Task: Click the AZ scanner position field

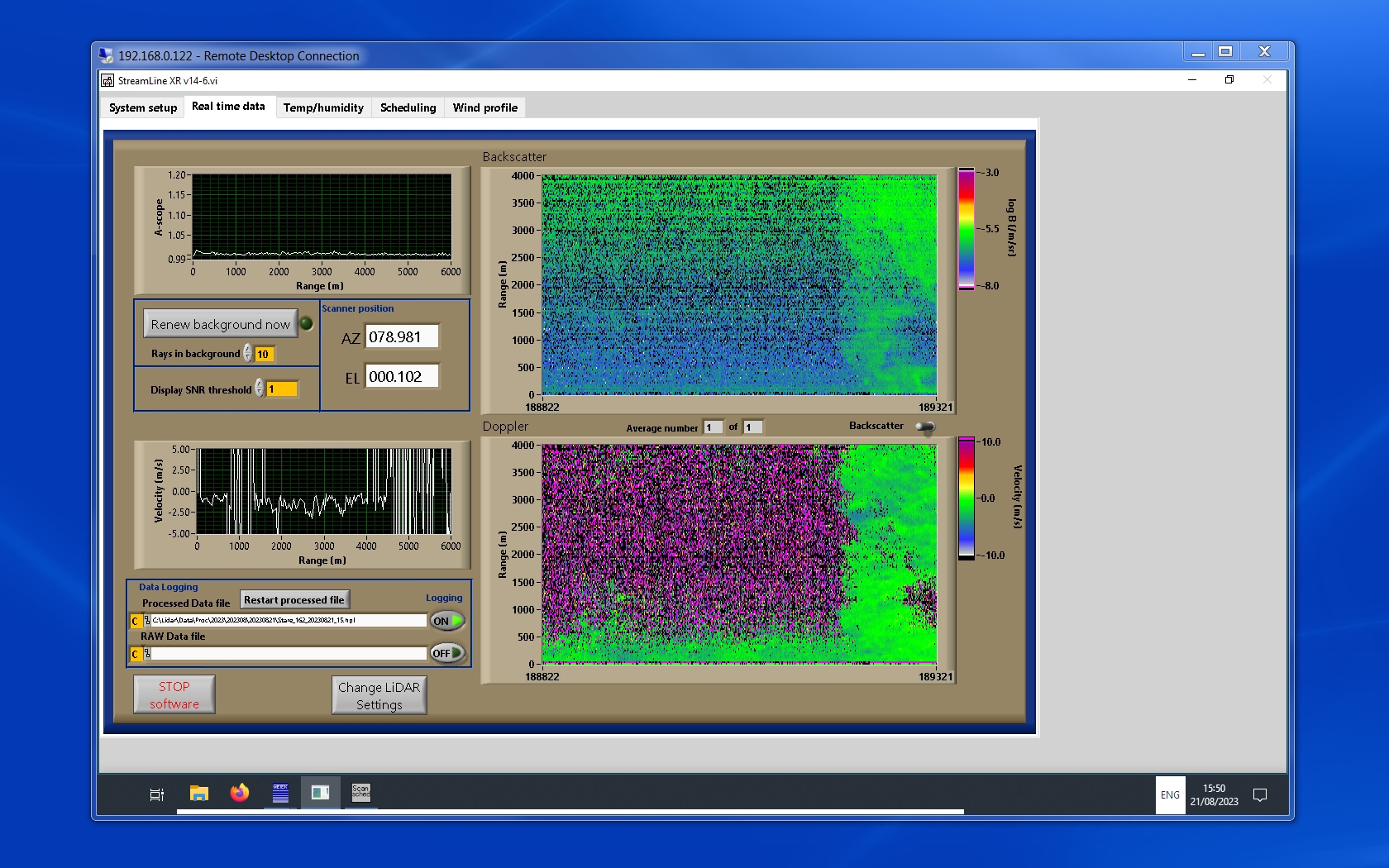Action: pos(402,337)
